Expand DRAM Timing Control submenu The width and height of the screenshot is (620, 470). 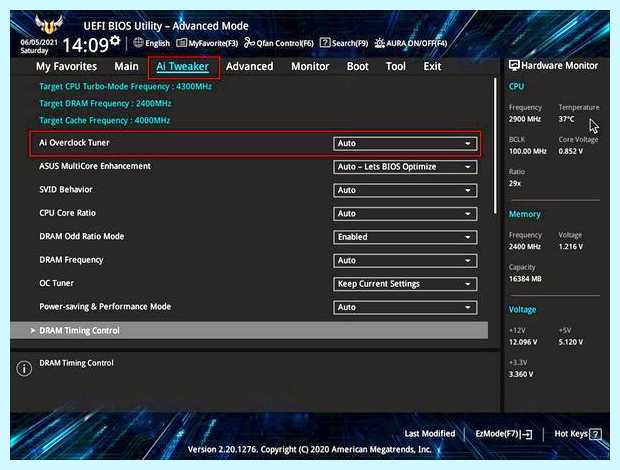[x=249, y=330]
